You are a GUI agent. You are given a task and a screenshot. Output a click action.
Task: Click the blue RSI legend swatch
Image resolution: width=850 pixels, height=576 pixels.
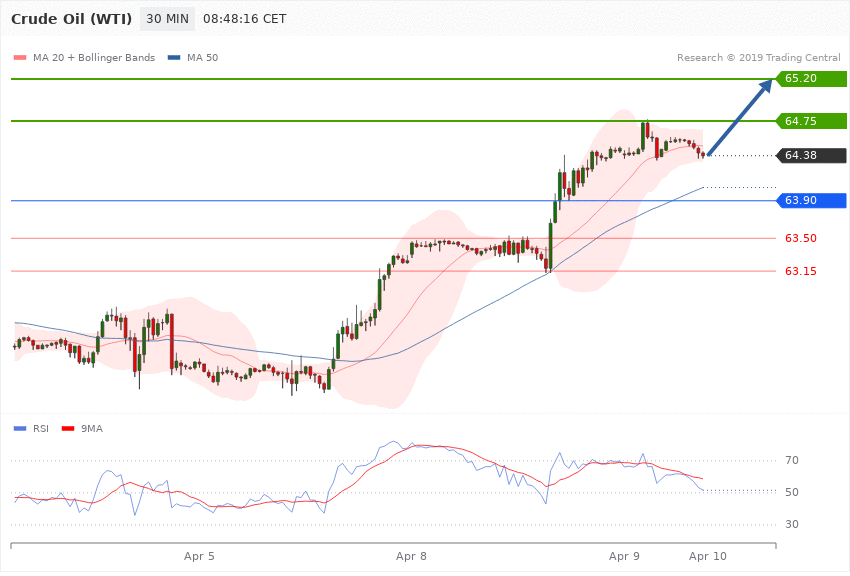click(x=20, y=429)
